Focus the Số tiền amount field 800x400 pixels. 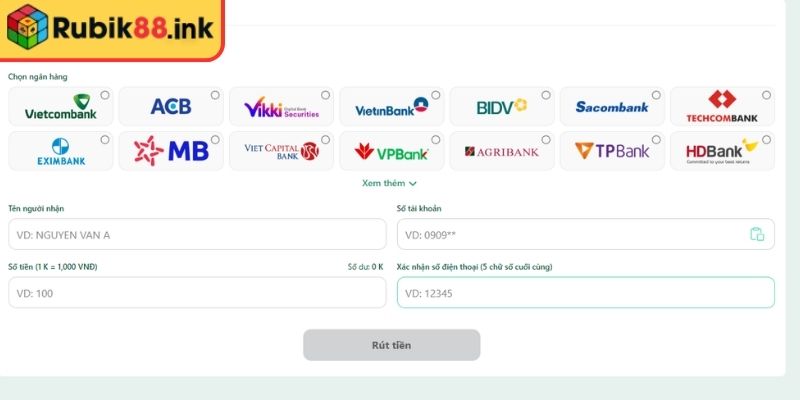(x=197, y=292)
